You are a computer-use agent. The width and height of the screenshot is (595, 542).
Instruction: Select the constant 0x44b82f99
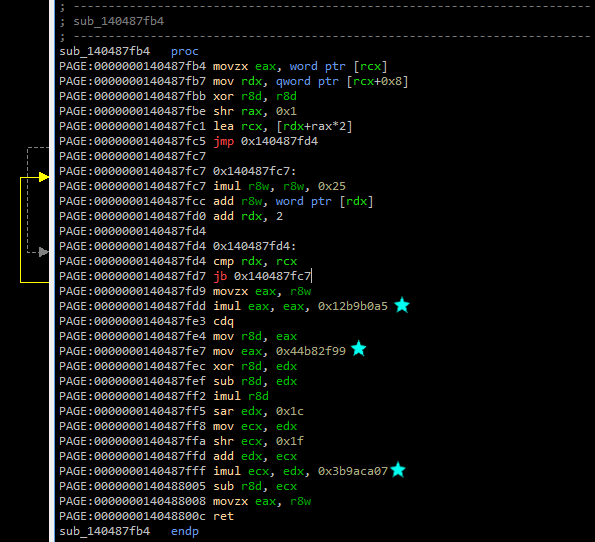[311, 351]
